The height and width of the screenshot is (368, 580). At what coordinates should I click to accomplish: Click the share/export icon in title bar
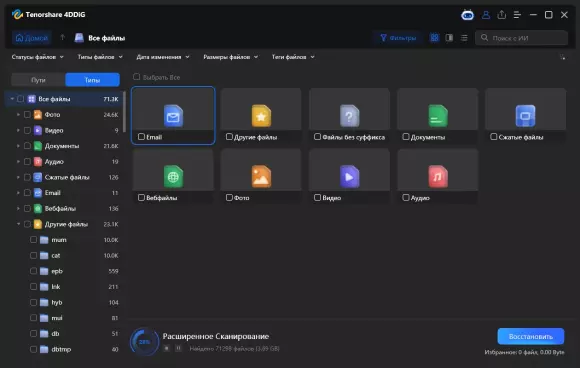point(502,15)
